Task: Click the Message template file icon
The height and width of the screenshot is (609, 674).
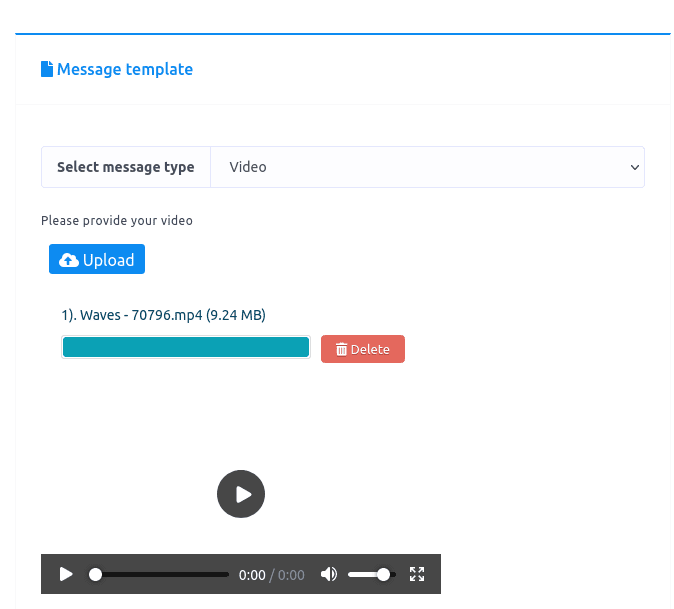Action: point(47,69)
